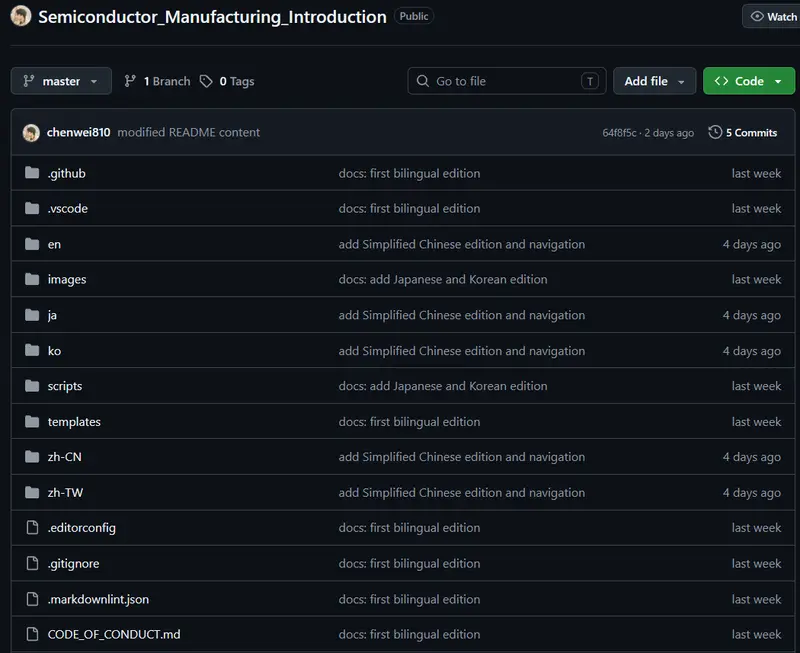Viewport: 800px width, 653px height.
Task: Open the images folder name
Action: point(67,280)
